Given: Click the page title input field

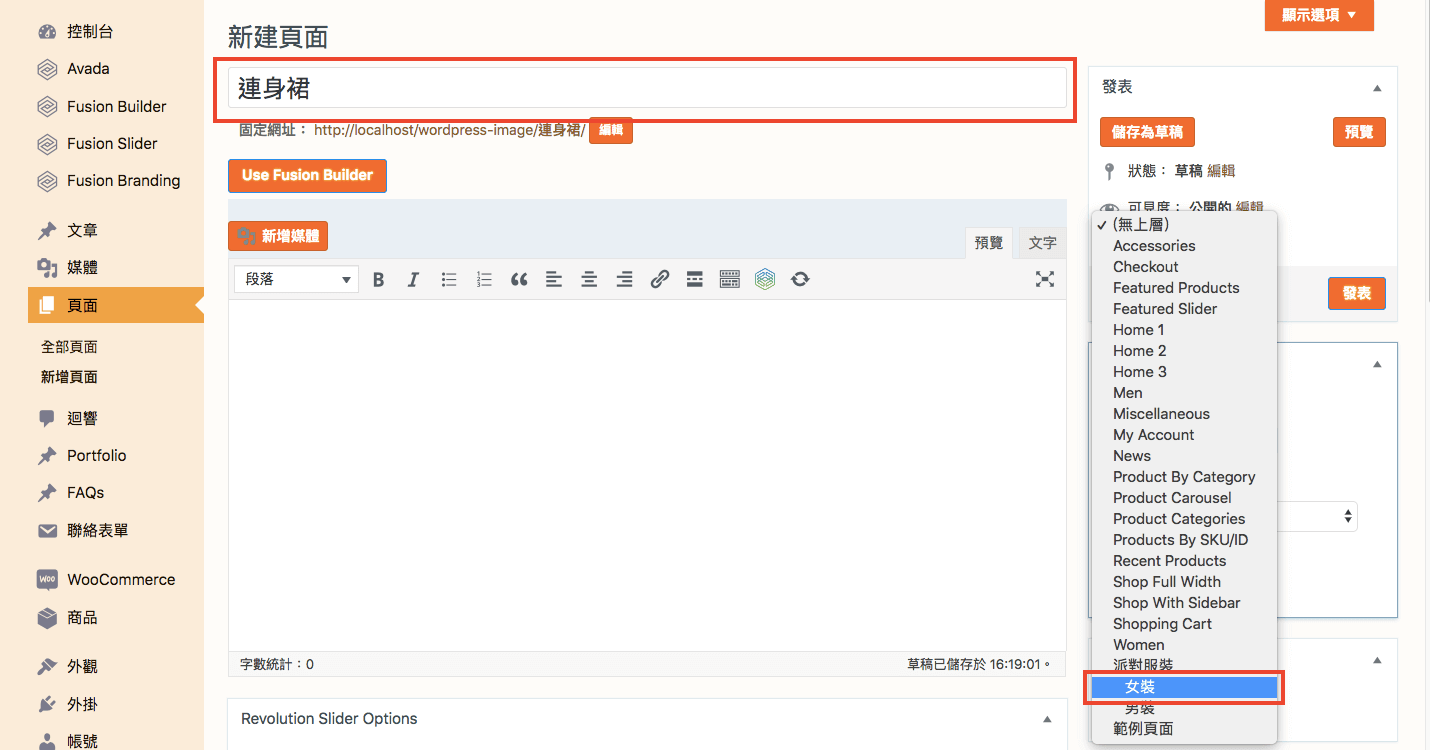Looking at the screenshot, I should pos(647,88).
